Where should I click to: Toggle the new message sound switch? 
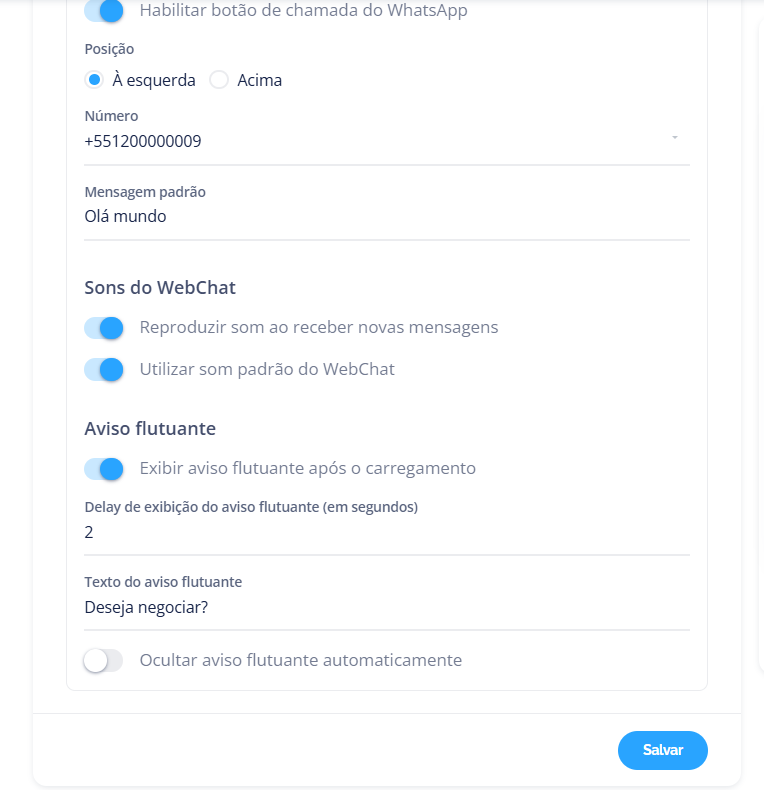(104, 328)
